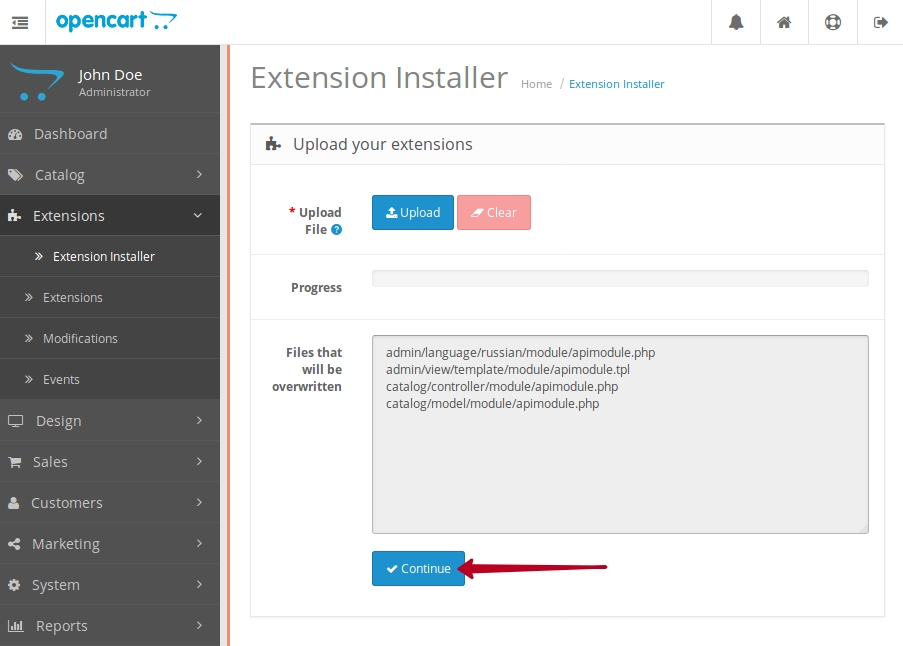Click the Continue button
The image size is (903, 646).
point(418,569)
